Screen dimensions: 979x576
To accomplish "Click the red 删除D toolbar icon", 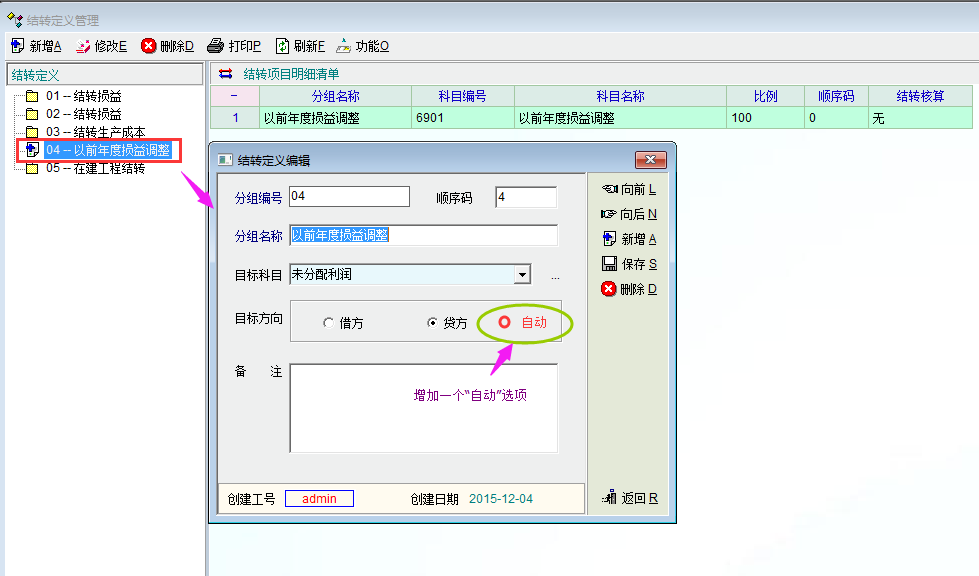I will (x=149, y=46).
